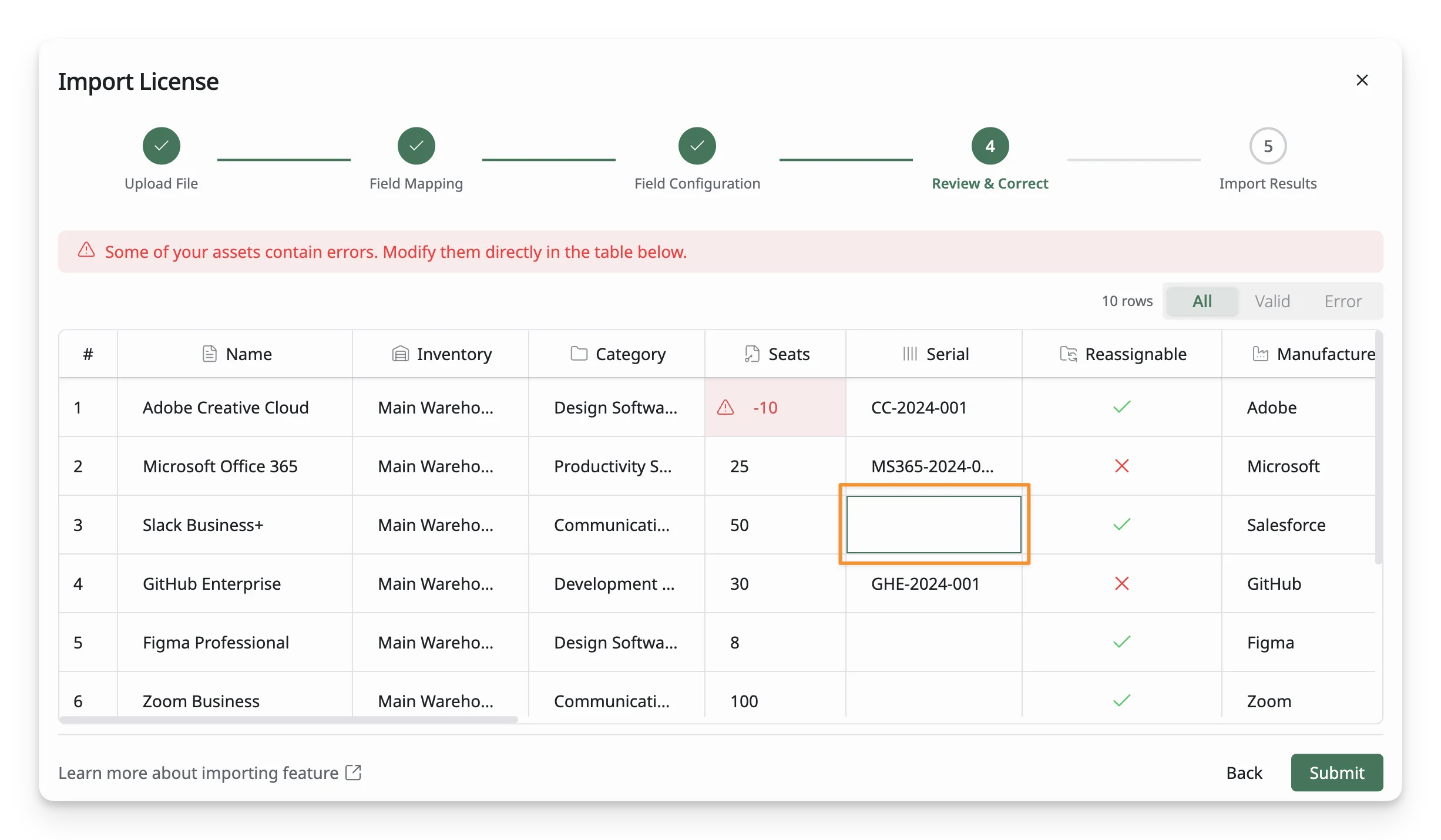This screenshot has width=1441, height=840.
Task: Click the Reassignable column header icon
Action: tap(1068, 354)
